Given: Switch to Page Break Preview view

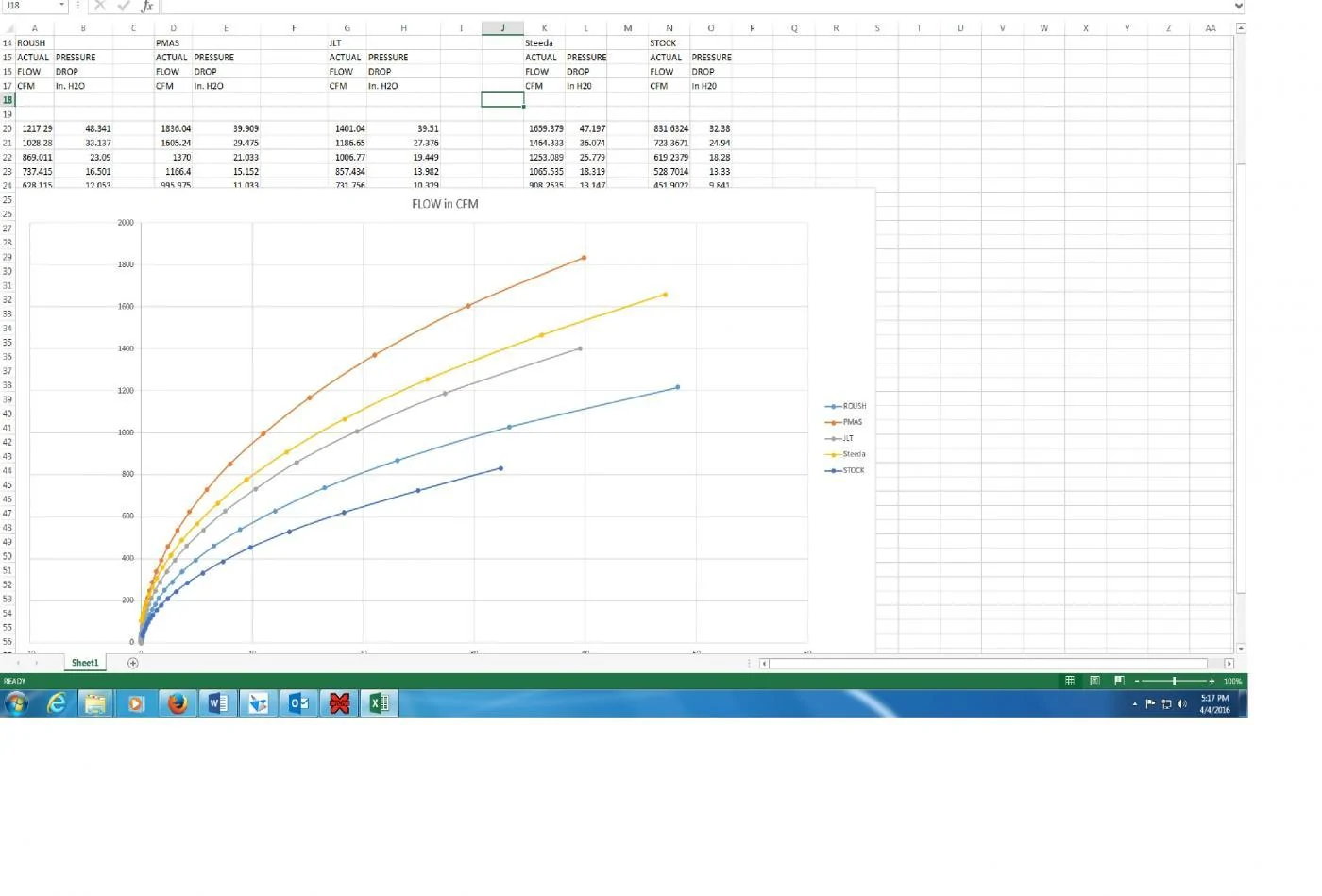Looking at the screenshot, I should point(1119,681).
